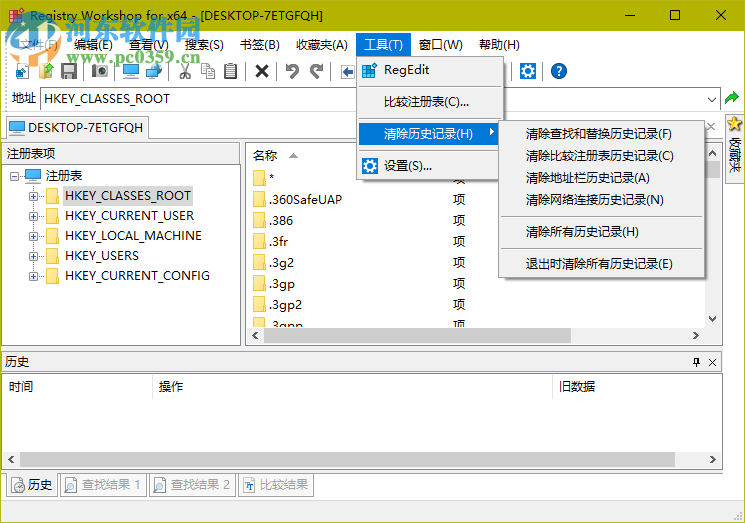
Task: Select HKEY_LOCAL_MACHINE in the tree
Action: [133, 236]
